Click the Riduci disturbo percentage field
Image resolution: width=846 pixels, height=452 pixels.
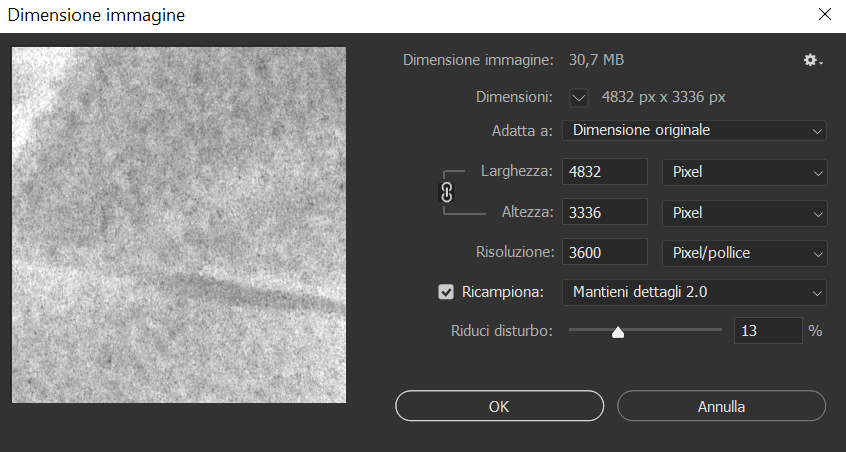[x=767, y=331]
